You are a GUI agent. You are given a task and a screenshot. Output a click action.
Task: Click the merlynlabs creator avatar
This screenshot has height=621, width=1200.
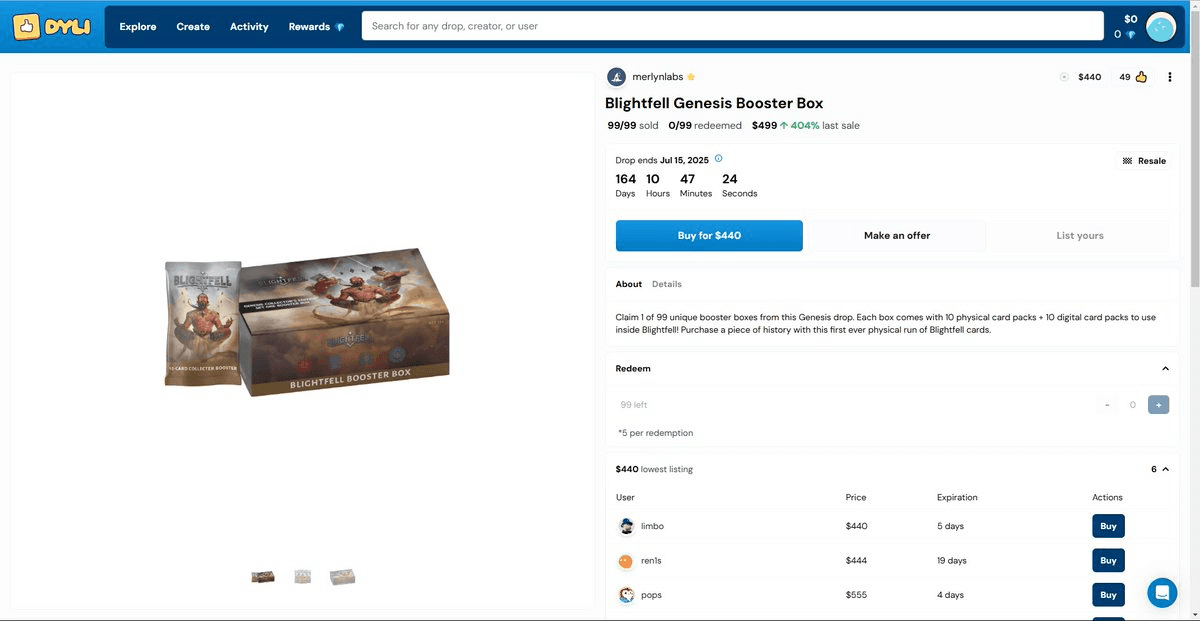pyautogui.click(x=617, y=77)
